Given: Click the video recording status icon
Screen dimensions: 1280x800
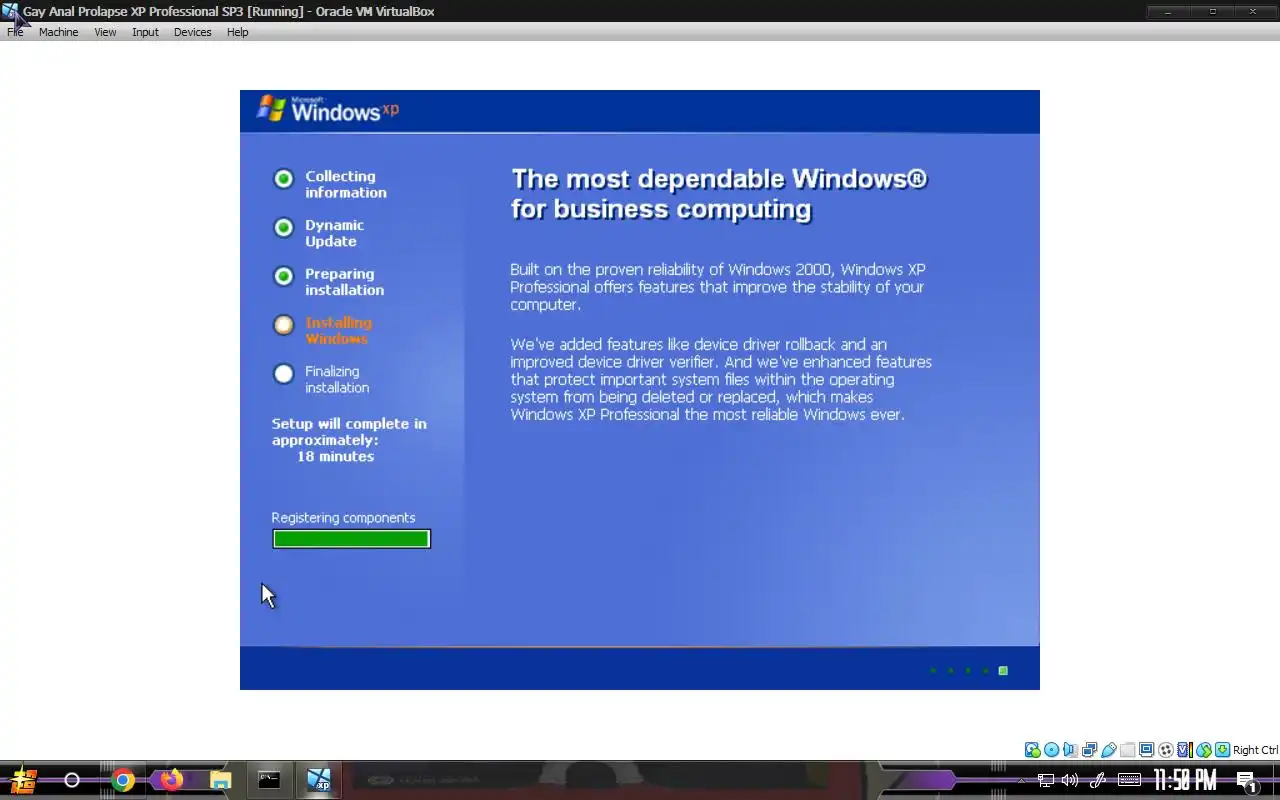Looking at the screenshot, I should (1165, 750).
